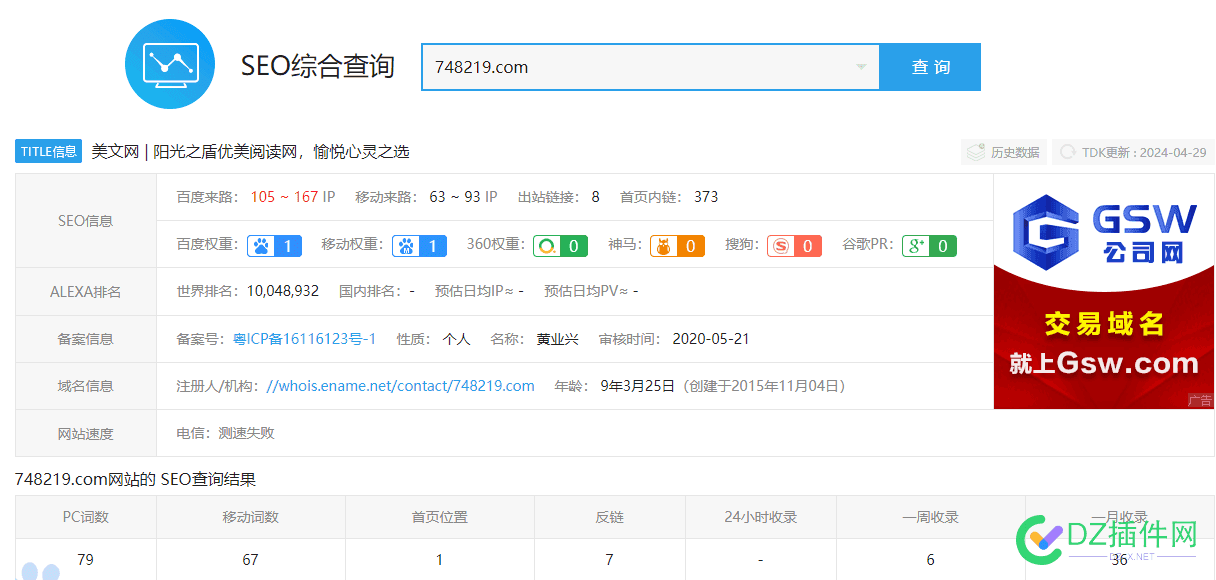1216x580 pixels.
Task: Expand the domain history dropdown arrow
Action: pos(861,67)
